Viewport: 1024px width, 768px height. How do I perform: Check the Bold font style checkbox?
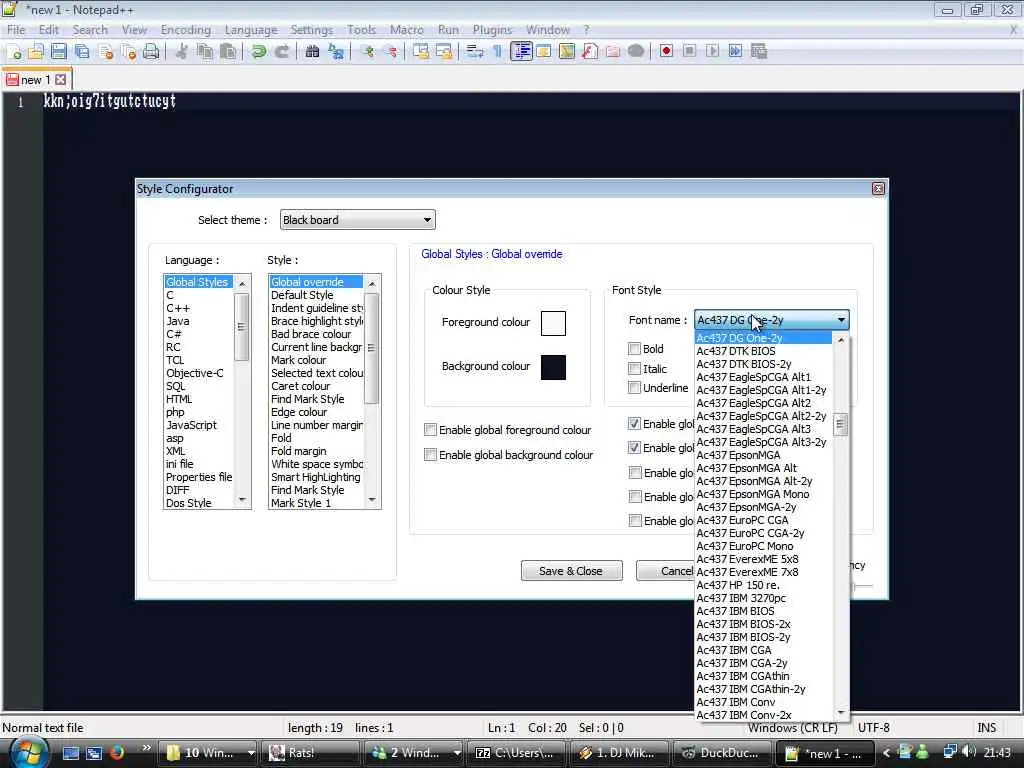[x=634, y=349]
